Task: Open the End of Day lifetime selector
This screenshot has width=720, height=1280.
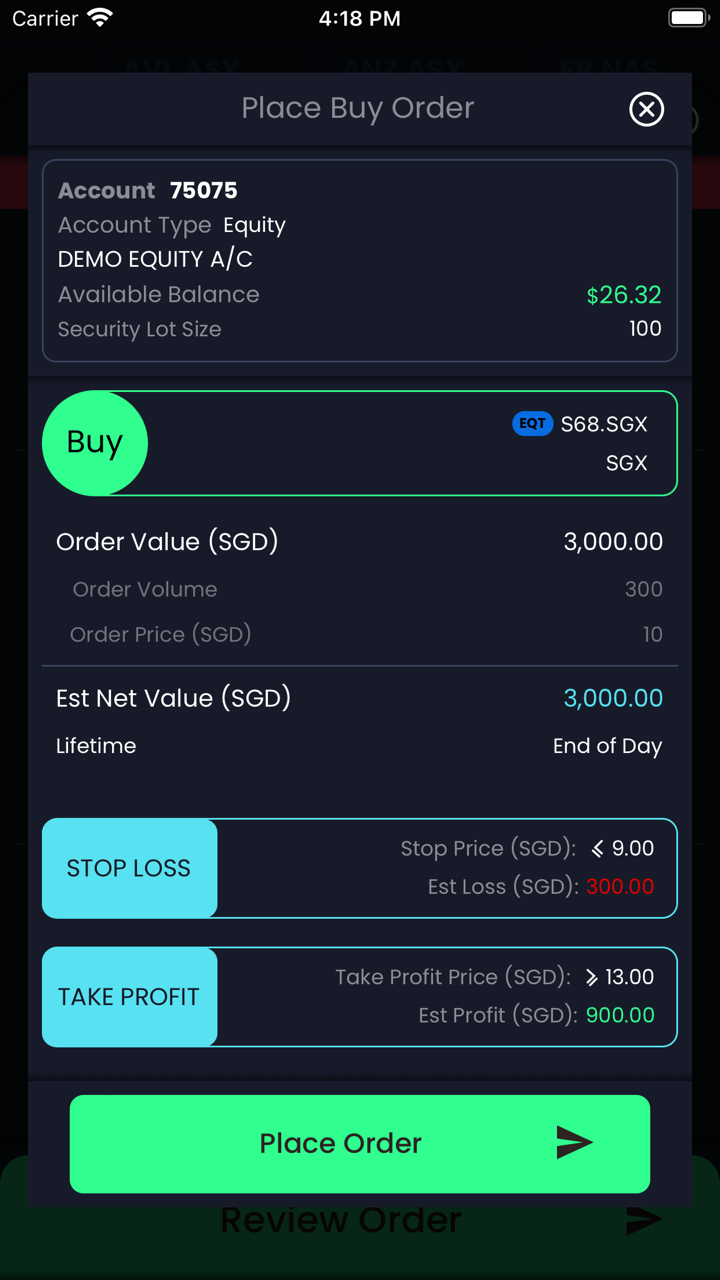Action: tap(607, 746)
